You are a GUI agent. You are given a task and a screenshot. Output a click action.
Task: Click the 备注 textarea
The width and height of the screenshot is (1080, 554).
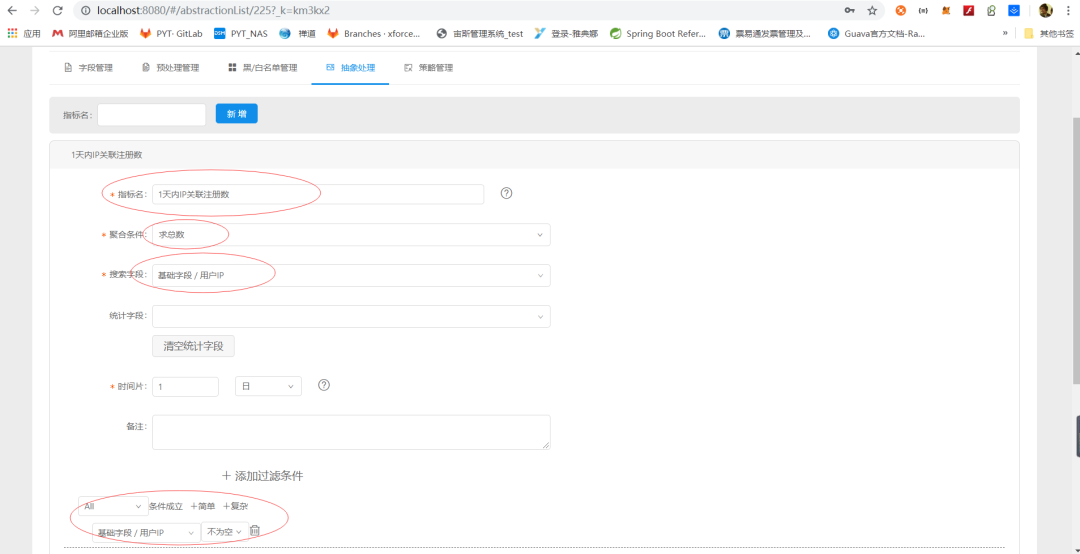351,432
